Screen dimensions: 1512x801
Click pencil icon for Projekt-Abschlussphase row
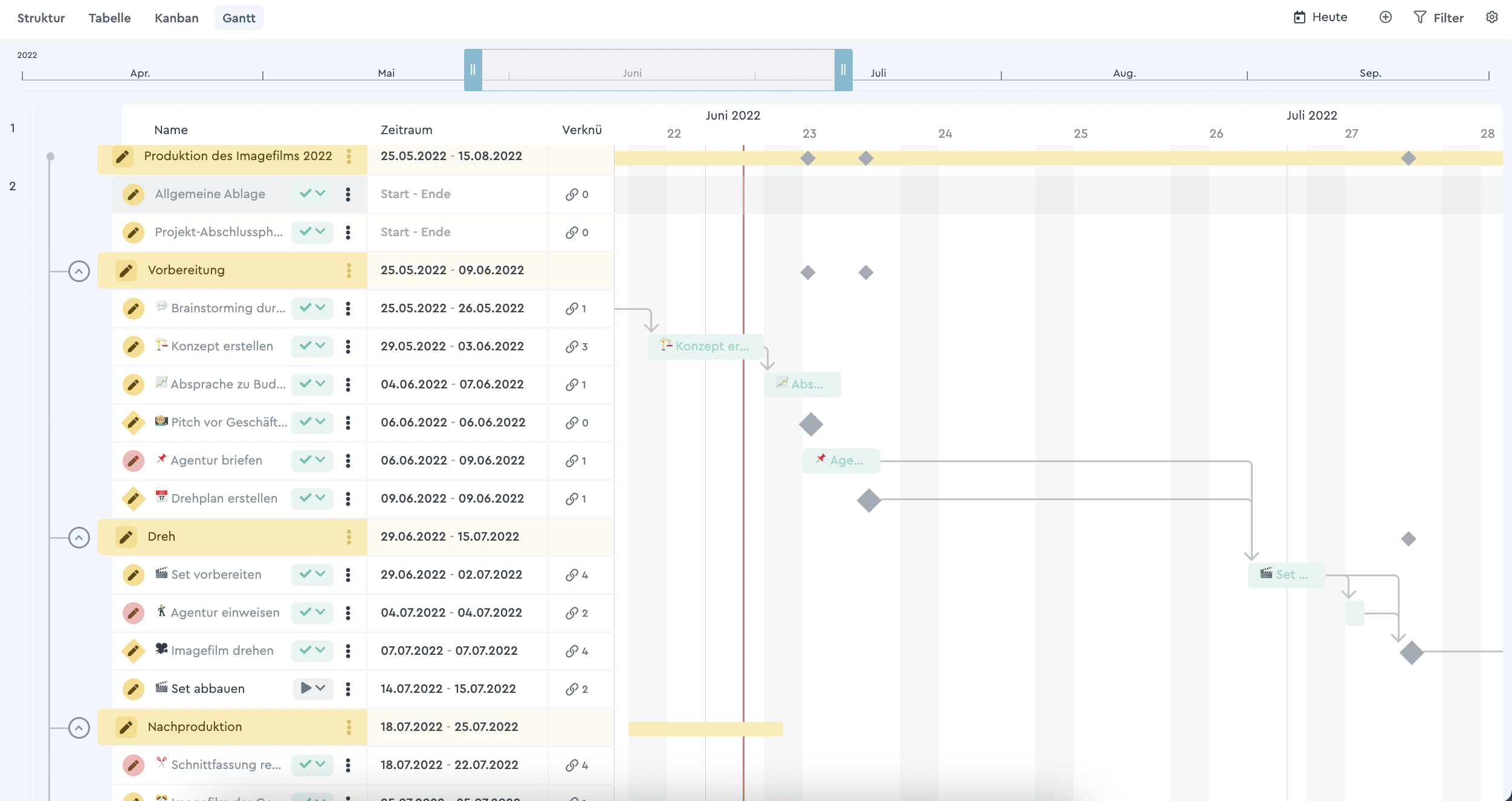[x=134, y=233]
